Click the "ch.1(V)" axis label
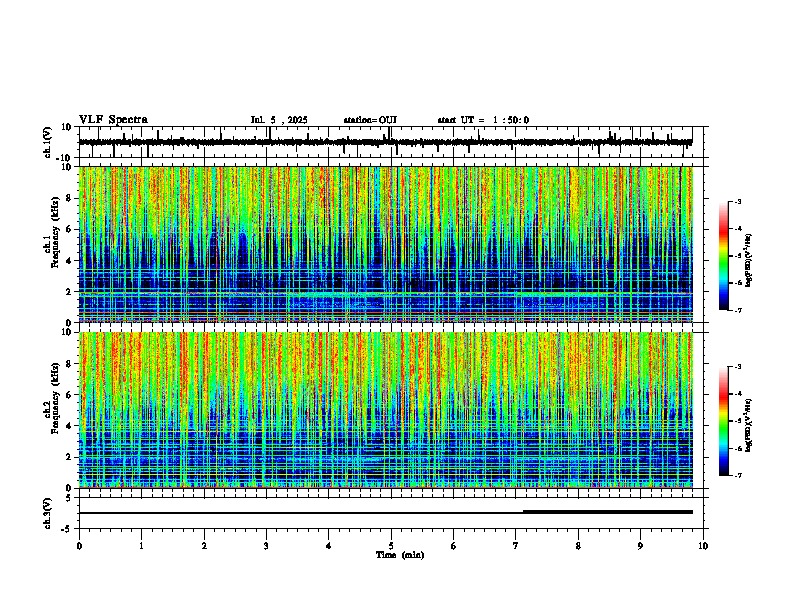 48,142
